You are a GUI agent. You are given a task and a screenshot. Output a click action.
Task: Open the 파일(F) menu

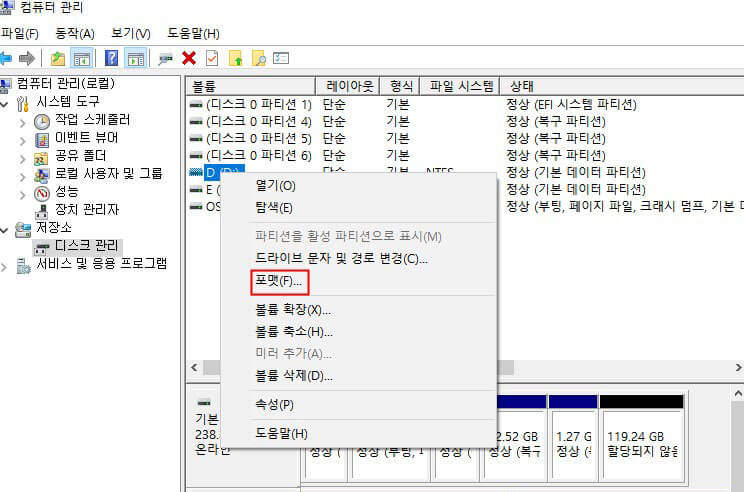(x=19, y=33)
